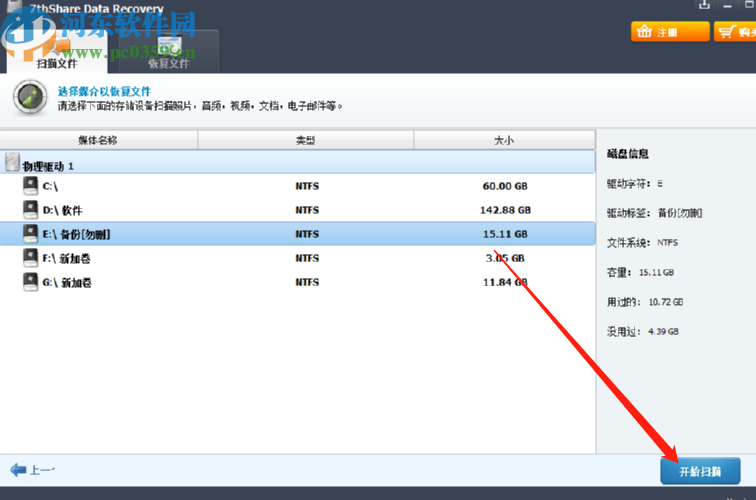Click the NTFS type cell of D:\ 软件
This screenshot has width=756, height=500.
coord(307,210)
